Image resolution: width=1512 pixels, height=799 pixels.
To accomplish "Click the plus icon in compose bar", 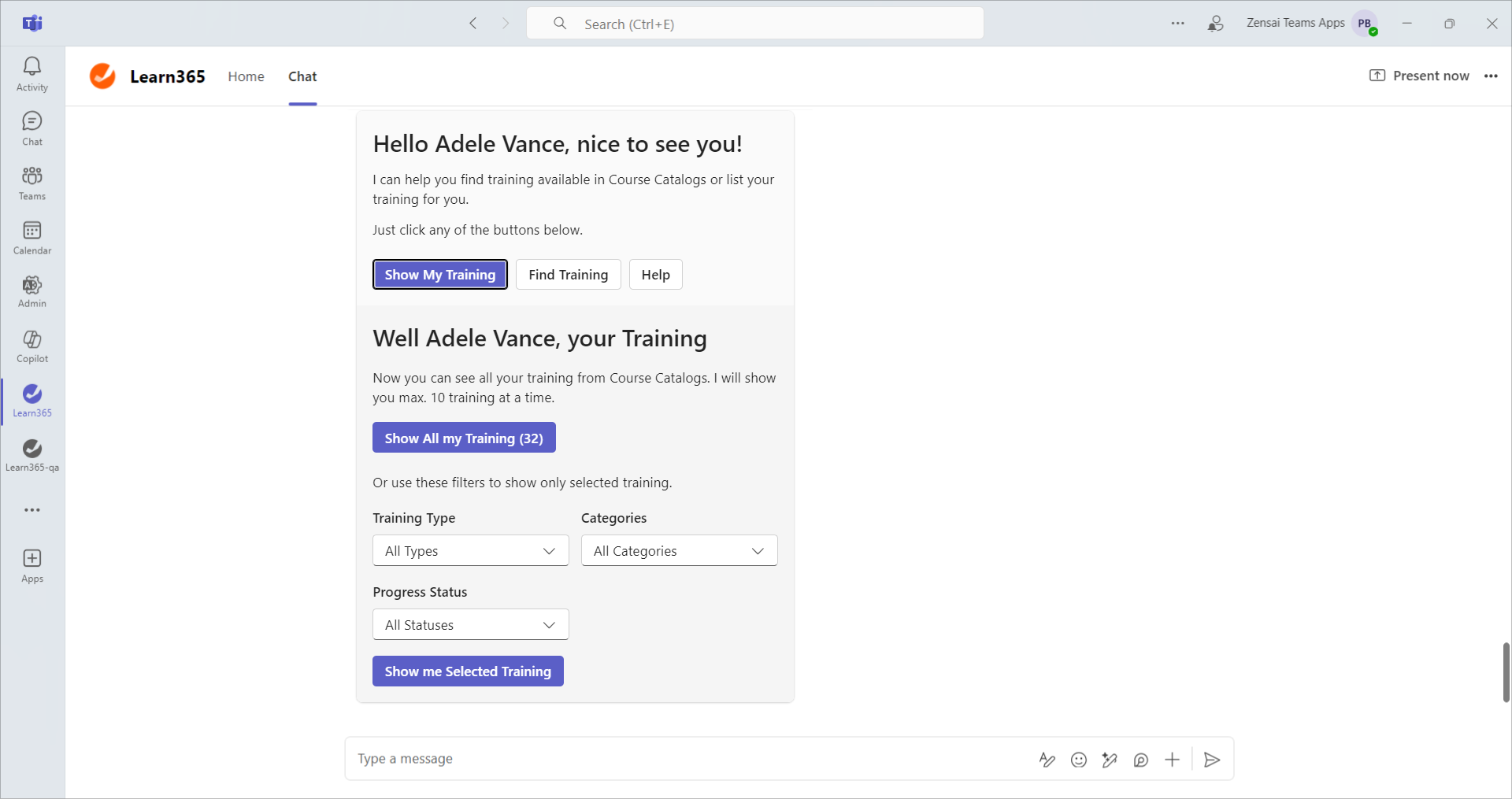I will pyautogui.click(x=1172, y=760).
